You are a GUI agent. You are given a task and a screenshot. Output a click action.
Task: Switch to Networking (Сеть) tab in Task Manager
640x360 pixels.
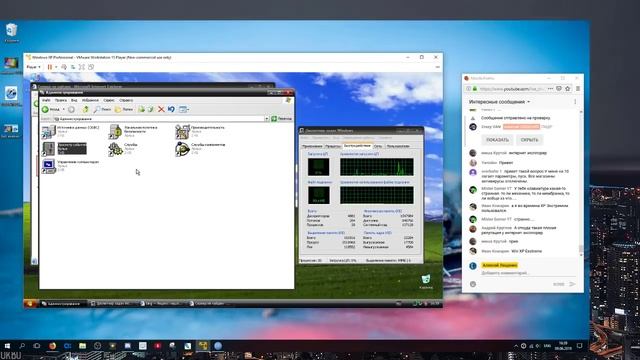pyautogui.click(x=378, y=146)
